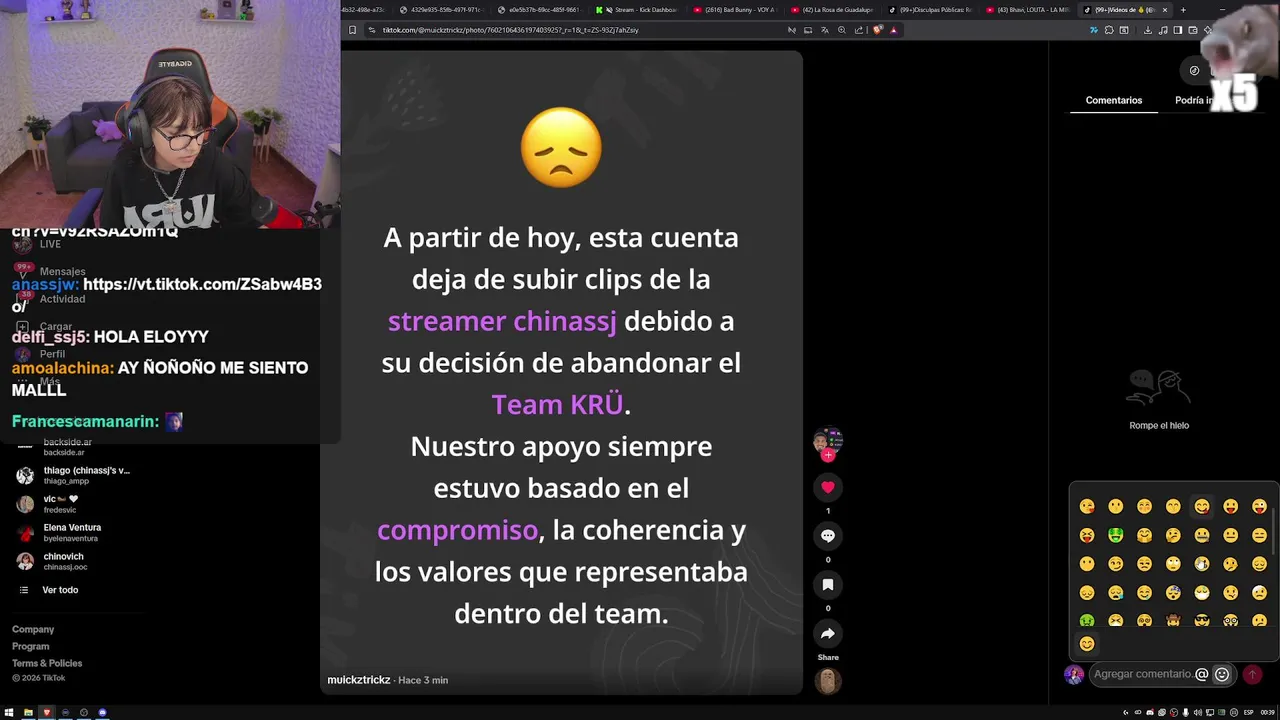Click the Francescamanarin chat username
The width and height of the screenshot is (1280, 720).
[85, 422]
